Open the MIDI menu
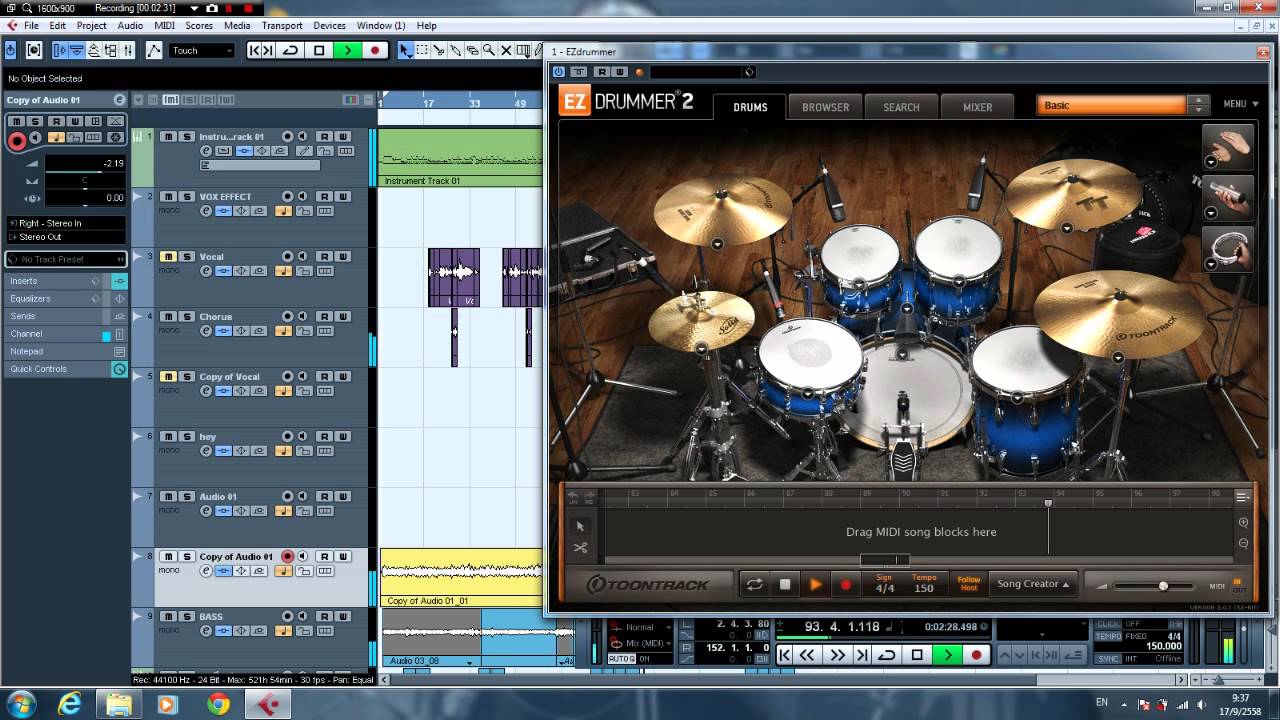 coord(164,25)
